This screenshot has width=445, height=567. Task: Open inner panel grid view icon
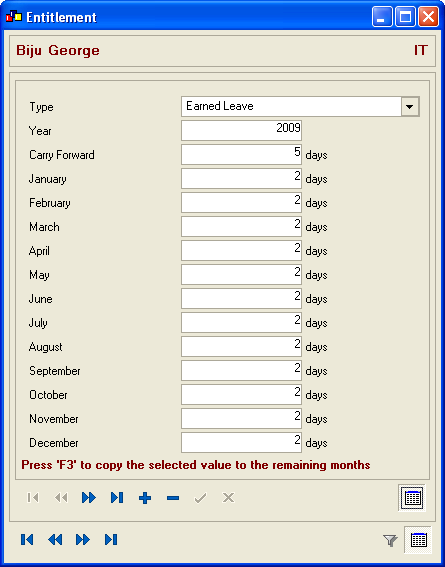(x=412, y=498)
